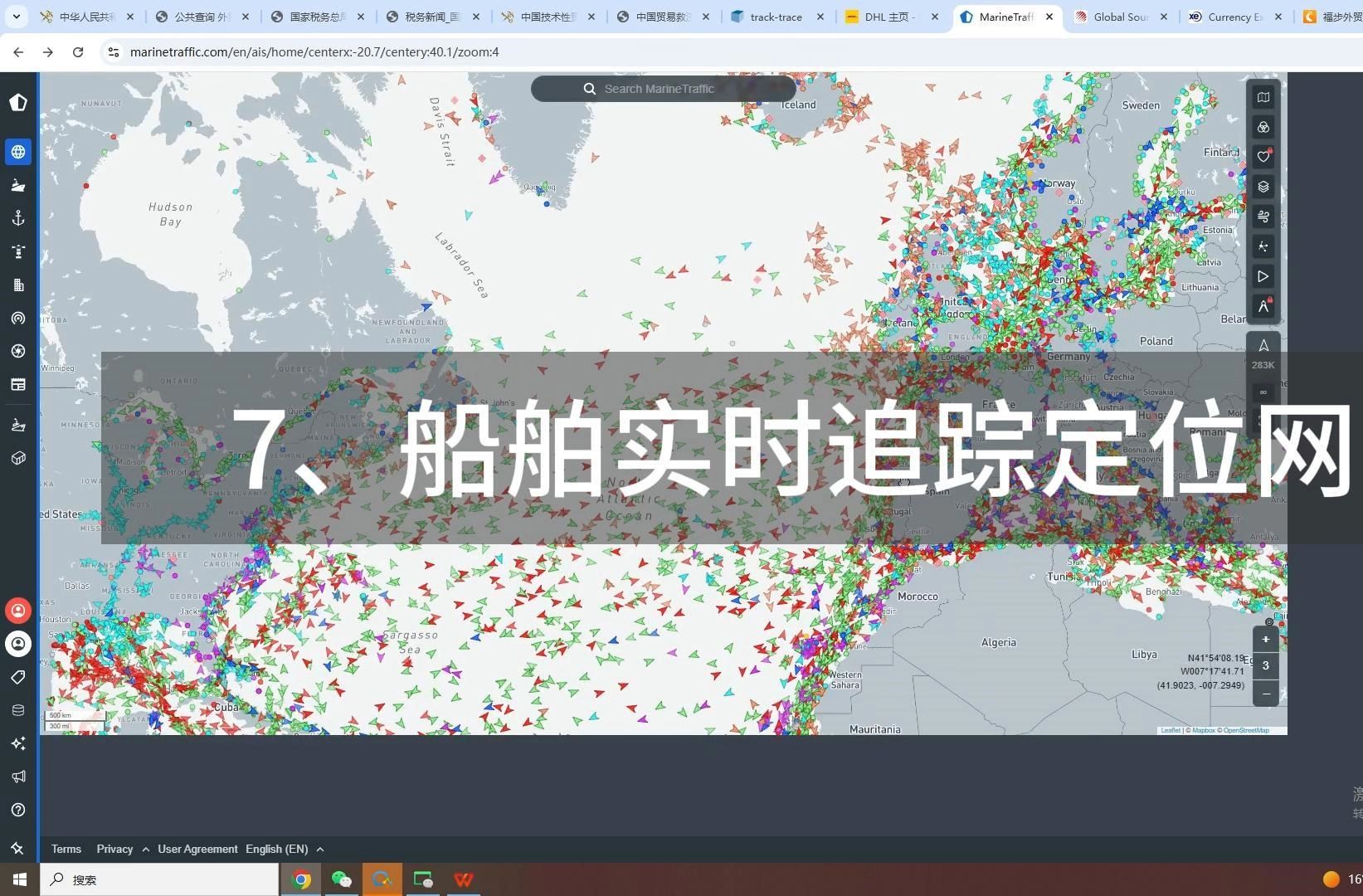This screenshot has width=1363, height=896.
Task: Expand the chevron before User Agreement
Action: (146, 850)
